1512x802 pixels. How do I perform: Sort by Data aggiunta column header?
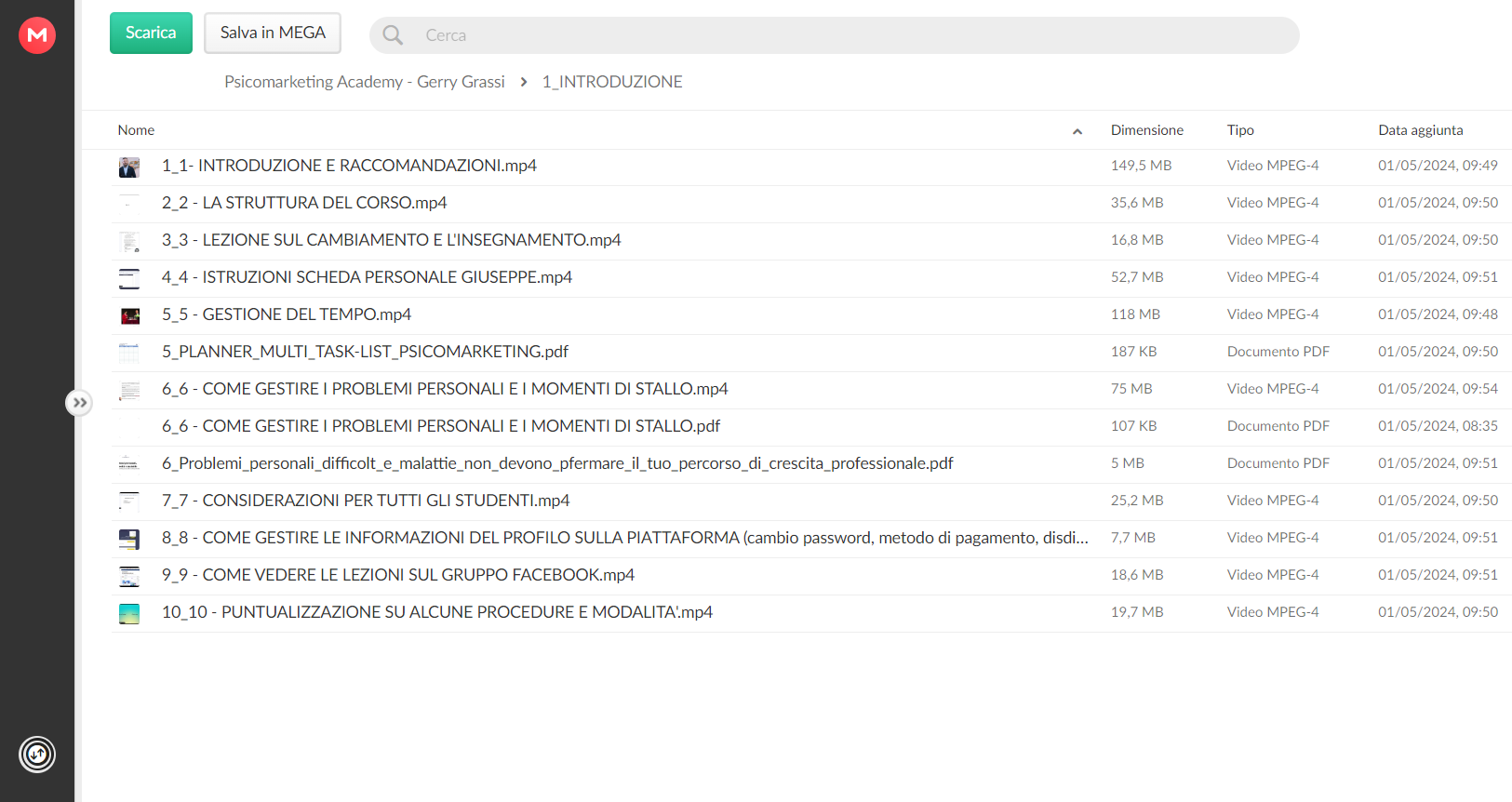(1421, 130)
